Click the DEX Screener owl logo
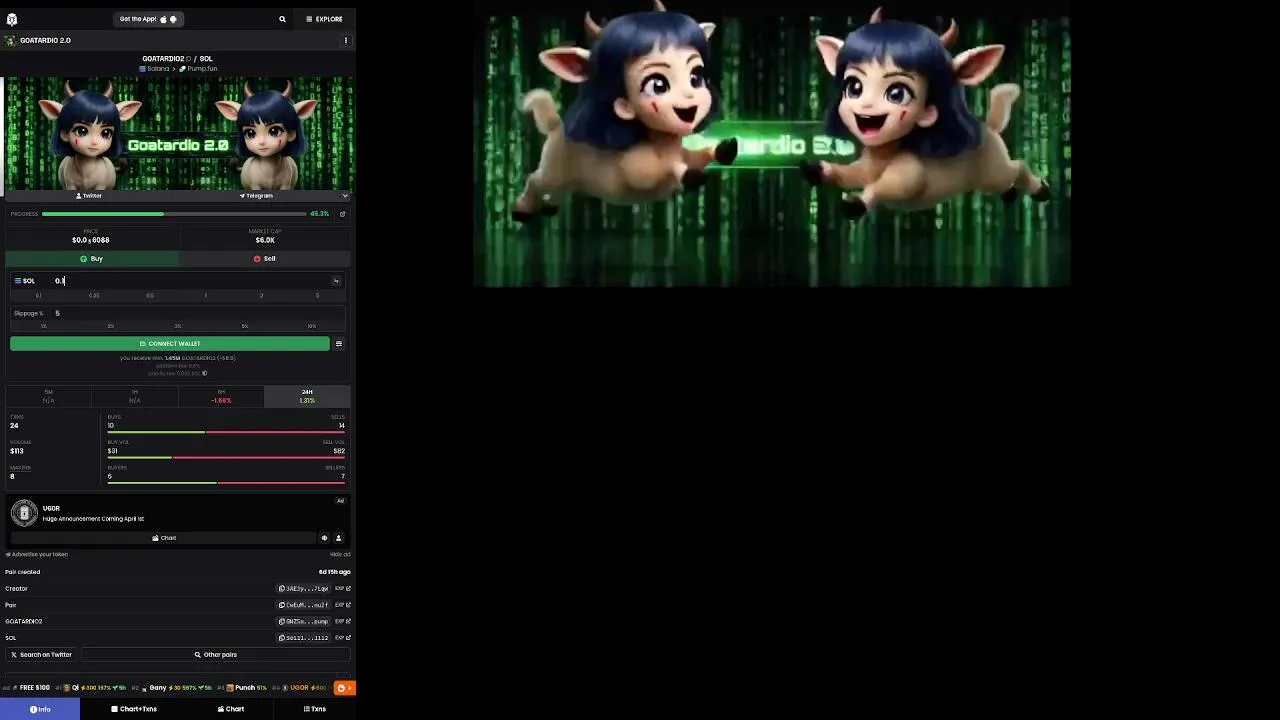This screenshot has width=1280, height=720. (11, 19)
